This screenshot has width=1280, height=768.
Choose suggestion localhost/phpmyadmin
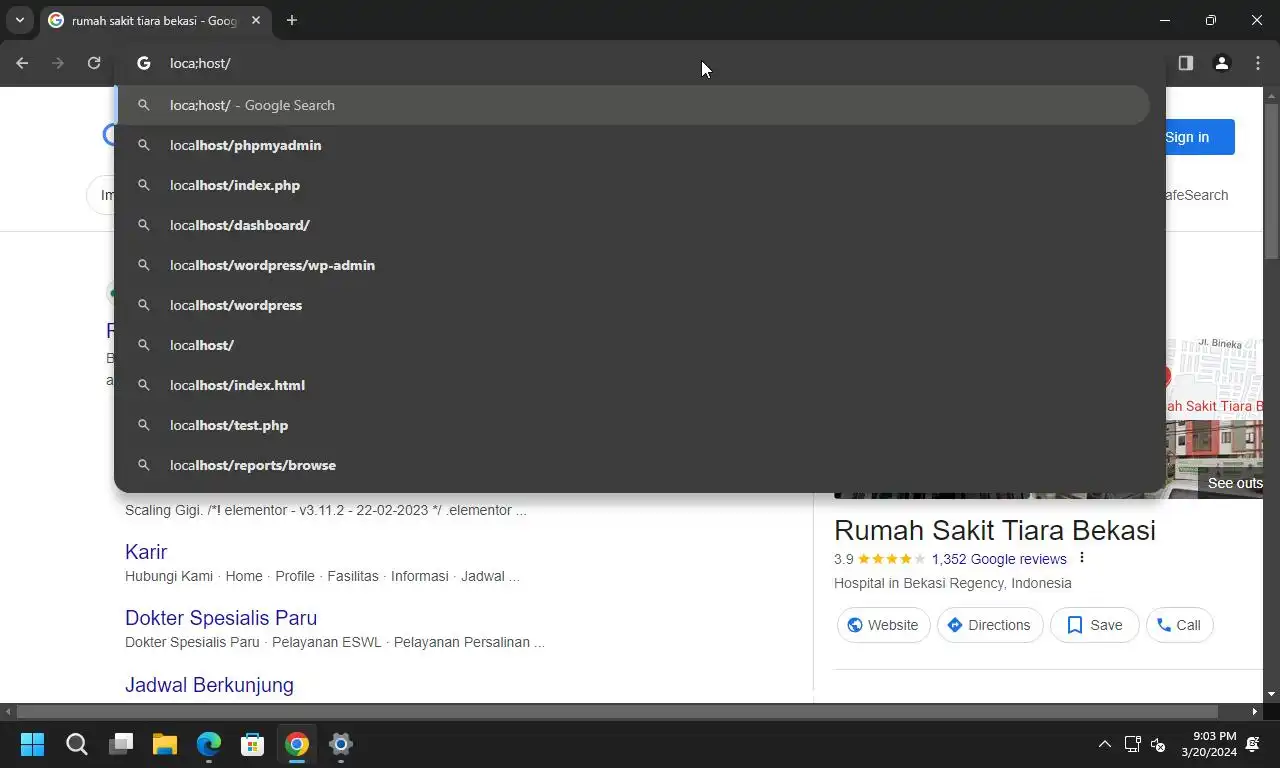point(632,145)
